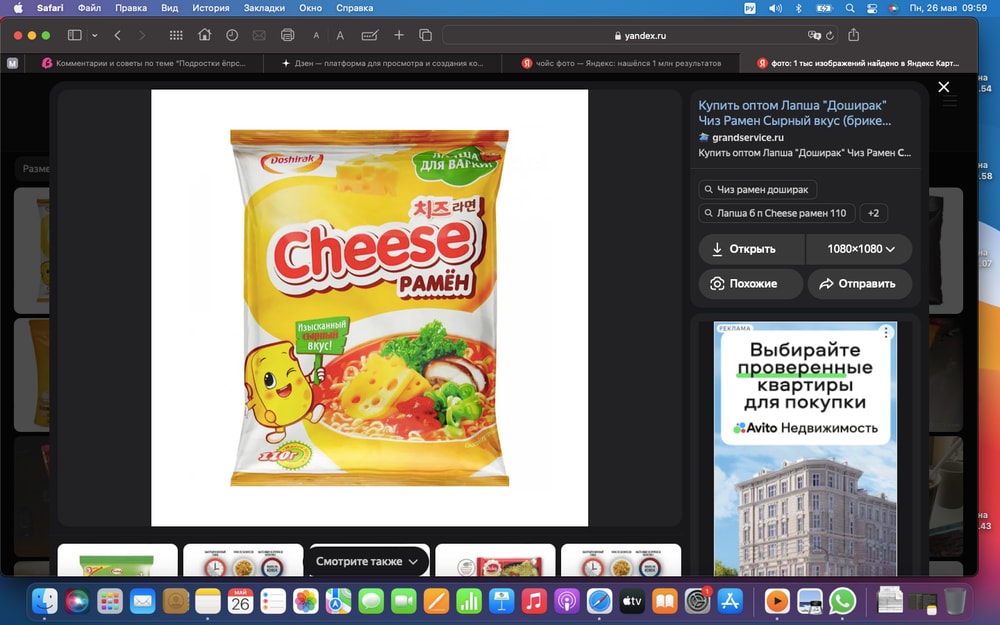Open the Правка menu

[131, 8]
